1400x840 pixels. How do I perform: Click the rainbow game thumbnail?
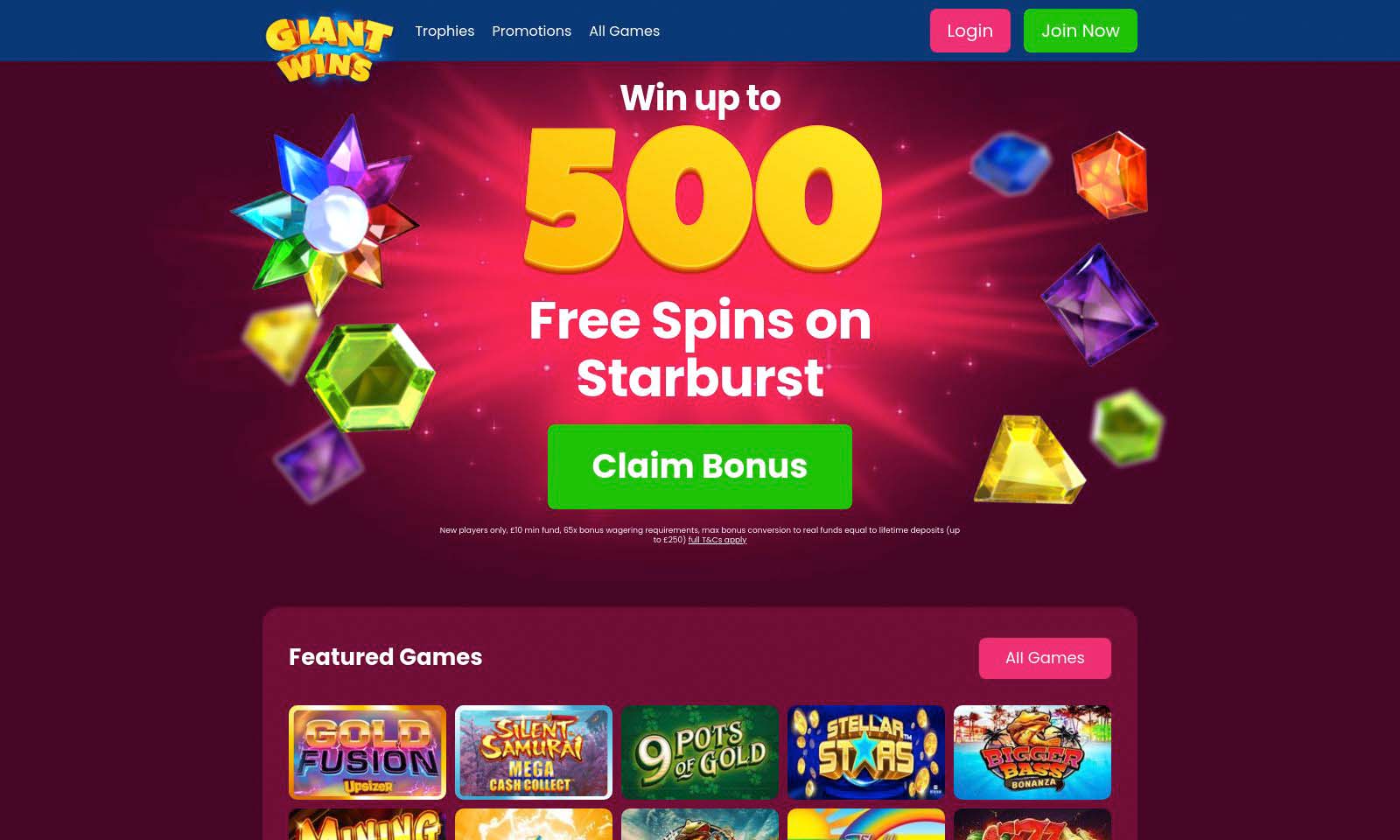[x=866, y=824]
